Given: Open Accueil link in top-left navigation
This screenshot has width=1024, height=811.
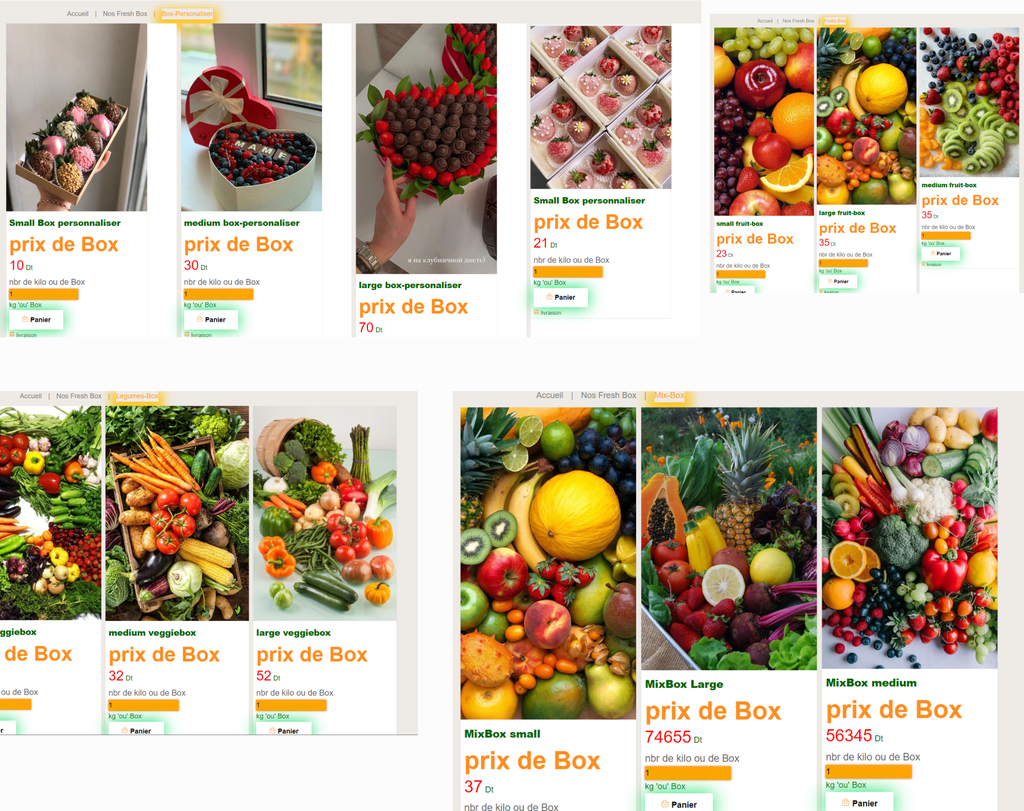Looking at the screenshot, I should [77, 14].
